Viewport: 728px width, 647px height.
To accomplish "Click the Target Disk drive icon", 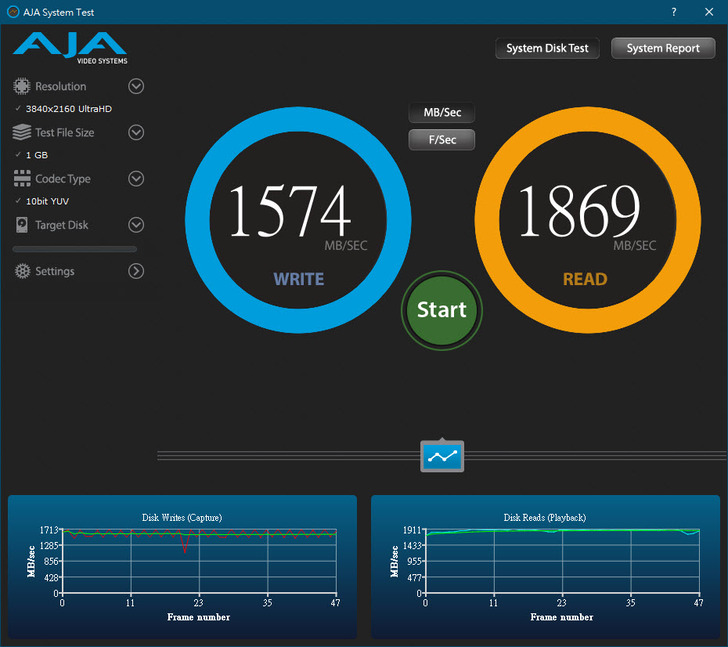I will click(x=21, y=225).
